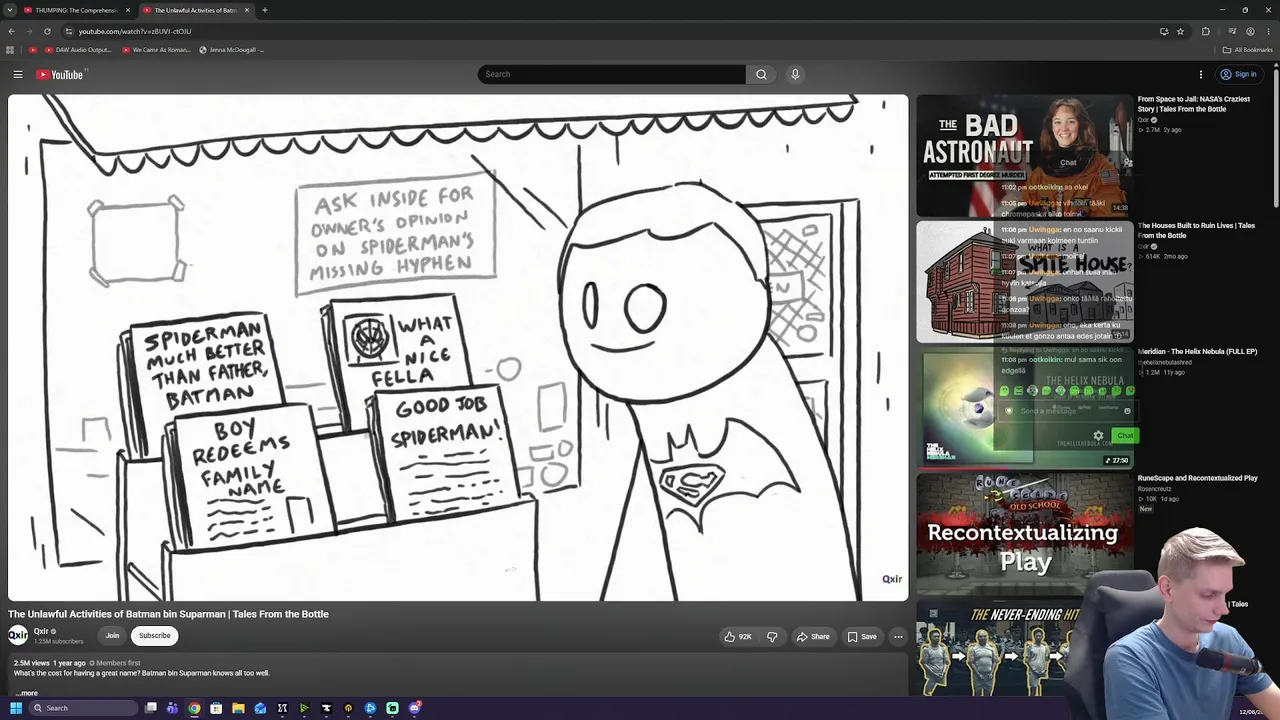This screenshot has height=720, width=1280.
Task: Open the Jenna McDougall bookmark
Action: pos(231,50)
